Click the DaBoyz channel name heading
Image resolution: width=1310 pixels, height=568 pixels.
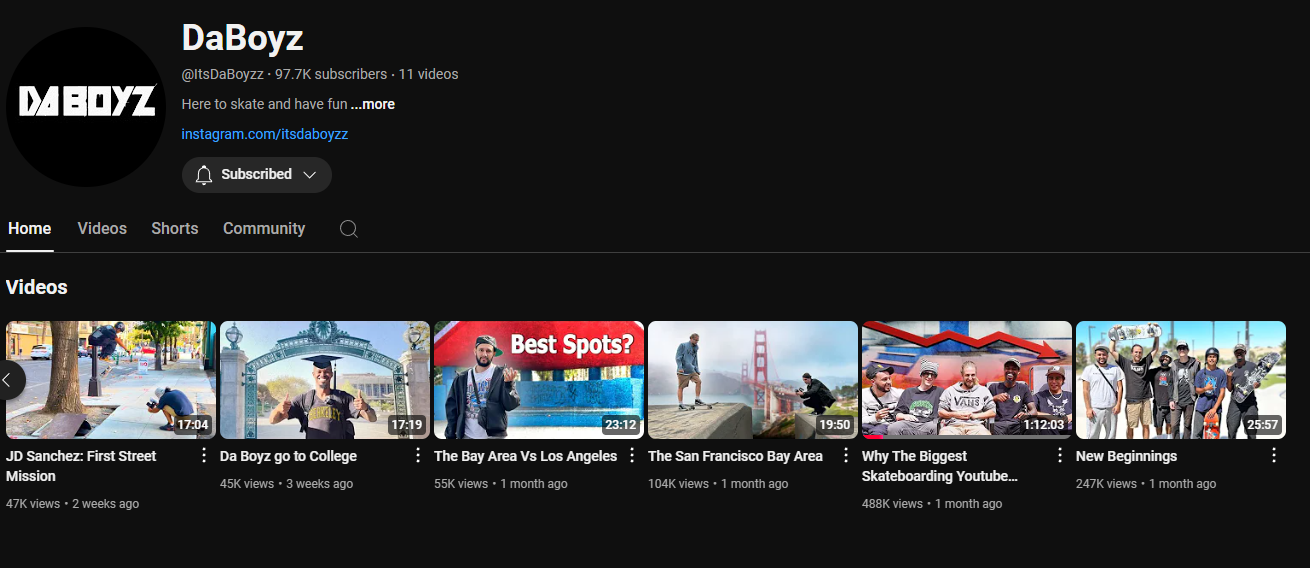[242, 38]
